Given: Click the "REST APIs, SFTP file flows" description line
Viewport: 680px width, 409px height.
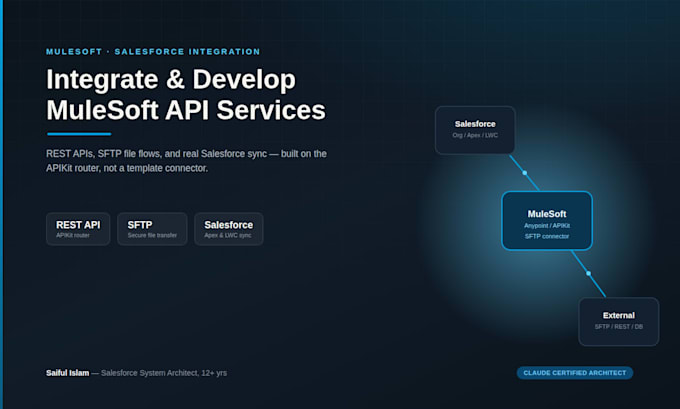Looking at the screenshot, I should click(x=186, y=154).
